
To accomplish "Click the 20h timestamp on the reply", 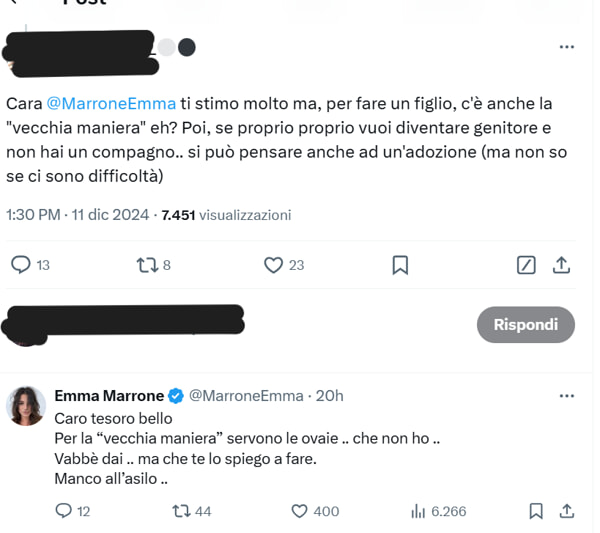I will [x=329, y=396].
